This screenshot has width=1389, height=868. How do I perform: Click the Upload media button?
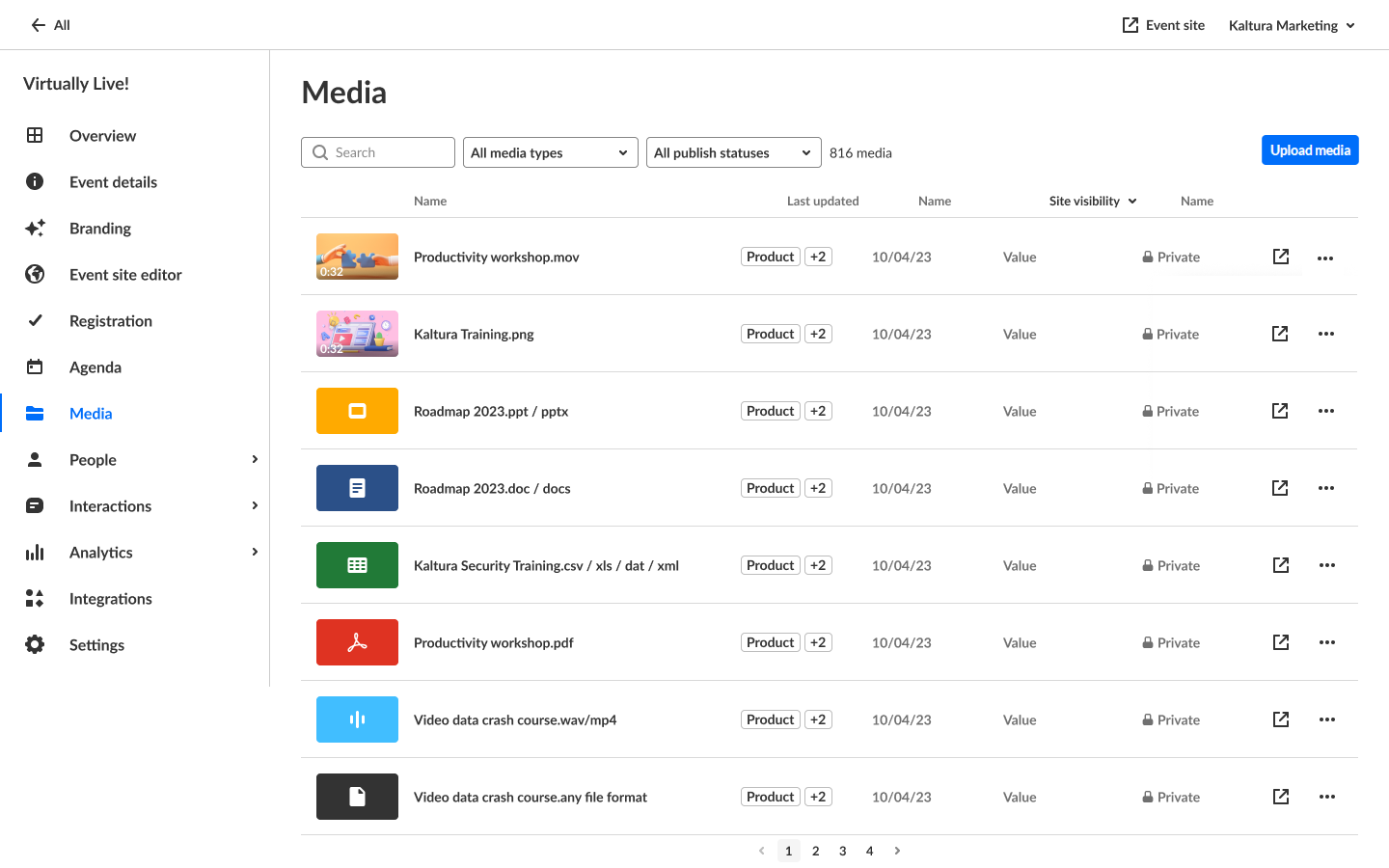[1310, 150]
